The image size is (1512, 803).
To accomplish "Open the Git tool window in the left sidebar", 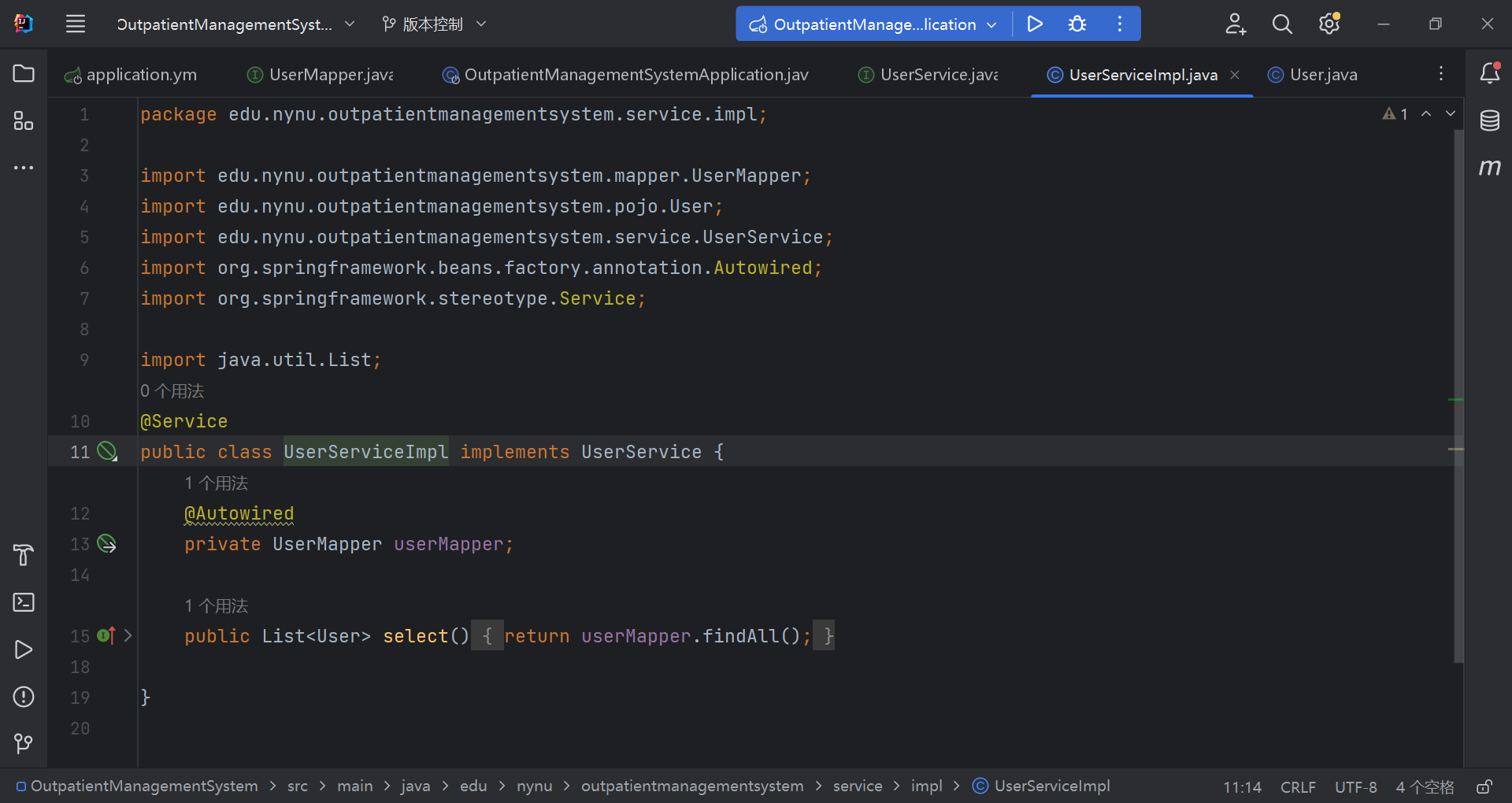I will [24, 744].
